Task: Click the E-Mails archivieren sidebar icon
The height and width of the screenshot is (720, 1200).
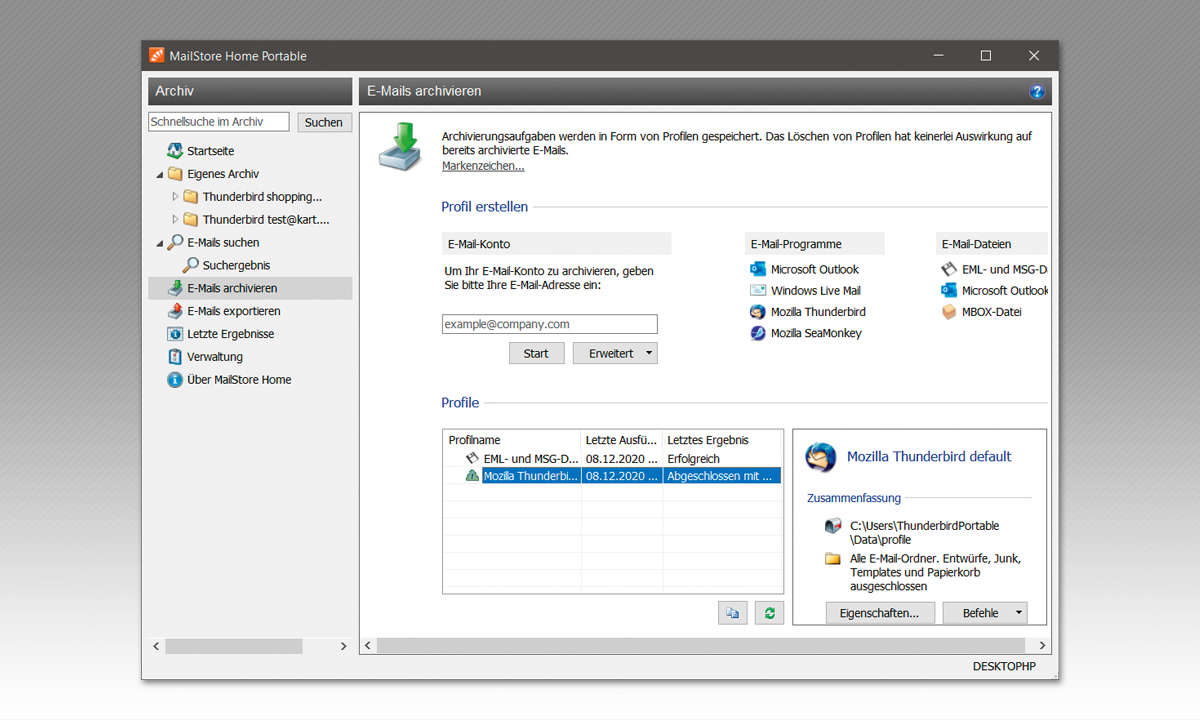Action: [x=175, y=289]
